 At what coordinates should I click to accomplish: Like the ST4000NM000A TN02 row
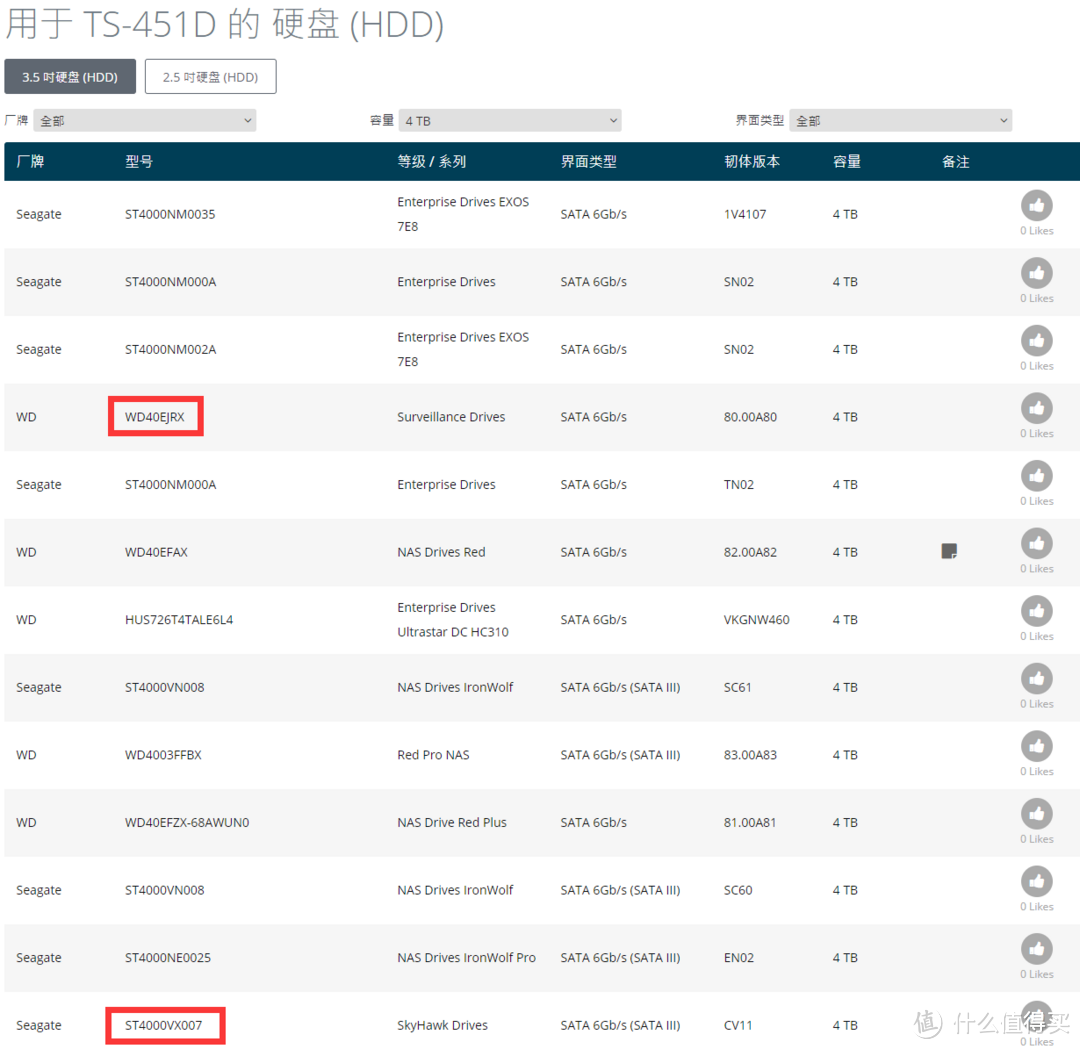coord(1037,475)
